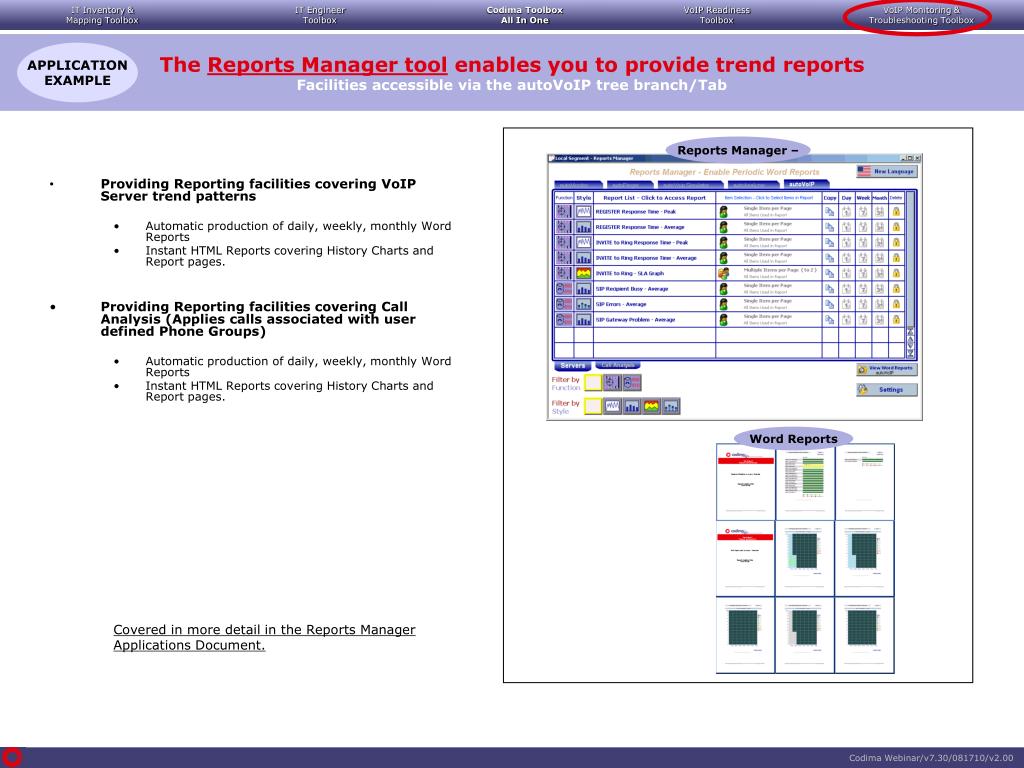The height and width of the screenshot is (768, 1024).
Task: Enable daily report for SIP Gateway Problem - Average
Action: [846, 320]
